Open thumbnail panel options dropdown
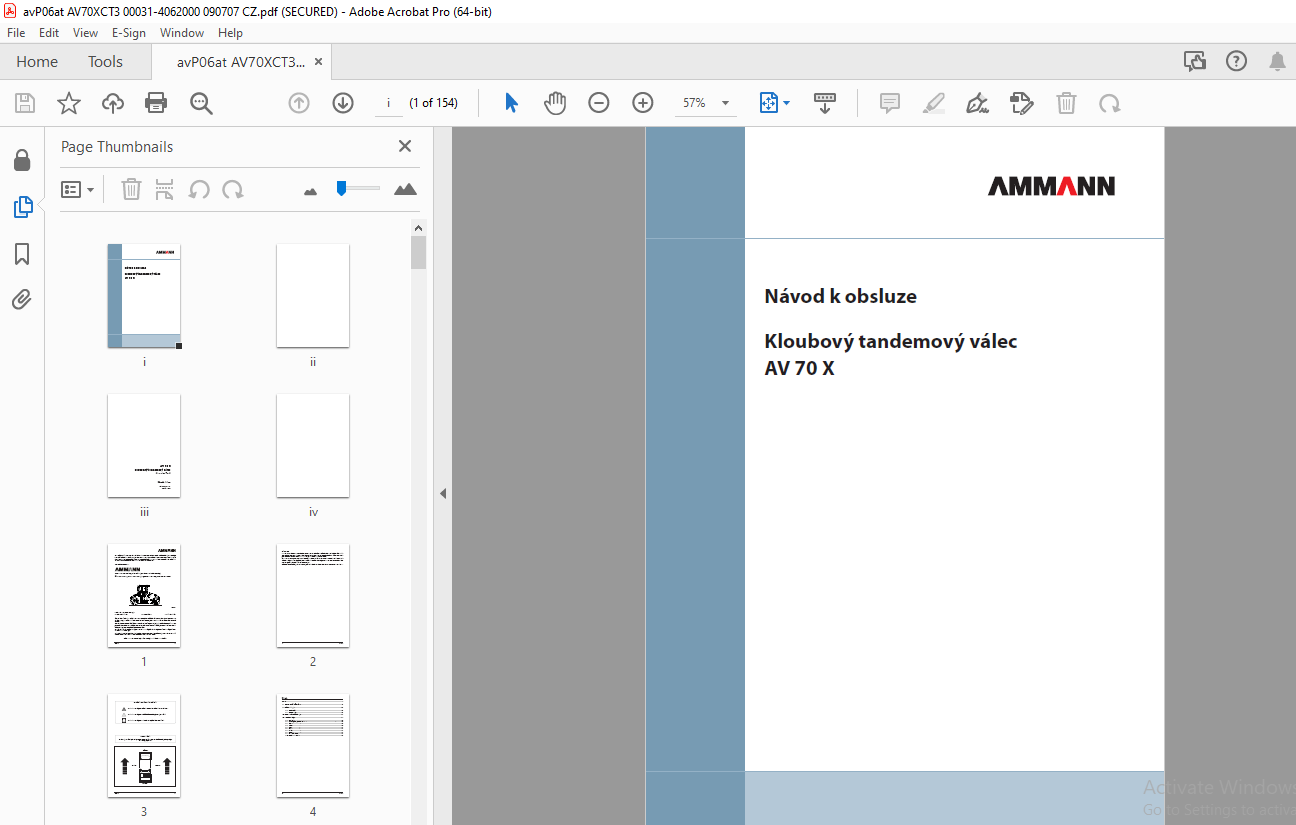 pyautogui.click(x=78, y=189)
